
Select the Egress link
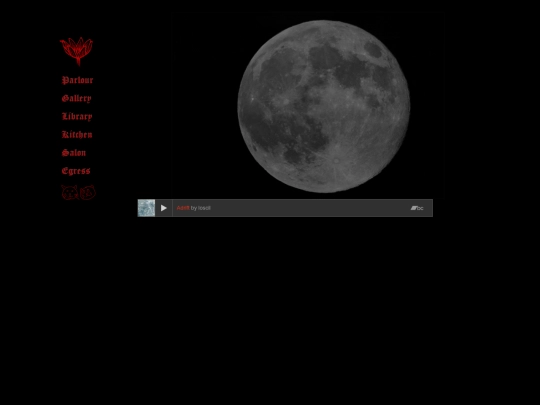tap(76, 171)
